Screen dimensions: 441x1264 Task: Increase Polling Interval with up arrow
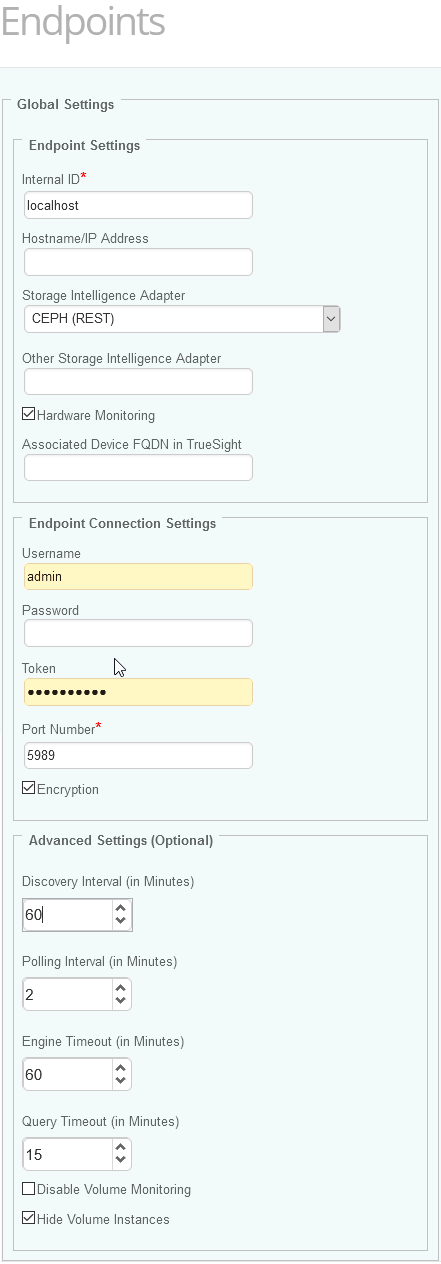click(x=120, y=988)
